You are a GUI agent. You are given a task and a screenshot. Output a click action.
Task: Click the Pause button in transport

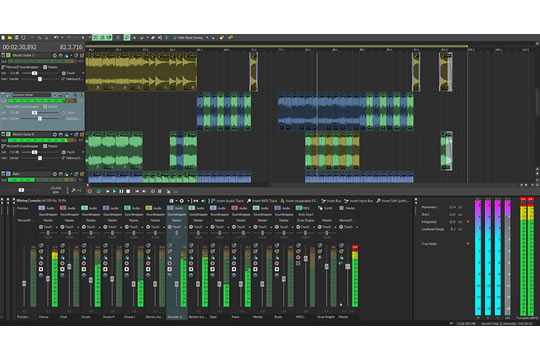pyautogui.click(x=121, y=191)
